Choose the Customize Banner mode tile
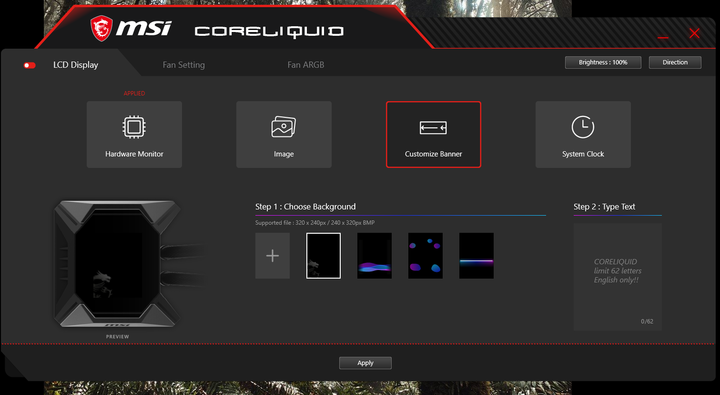Screen dimensions: 720x395 click(x=433, y=135)
